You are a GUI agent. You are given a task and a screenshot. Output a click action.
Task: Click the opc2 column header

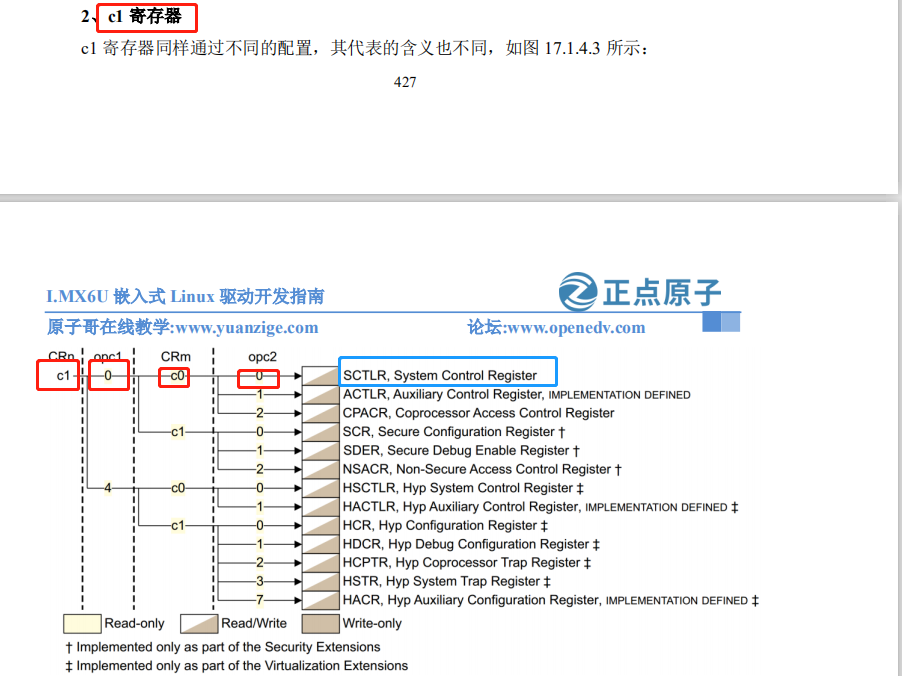262,357
